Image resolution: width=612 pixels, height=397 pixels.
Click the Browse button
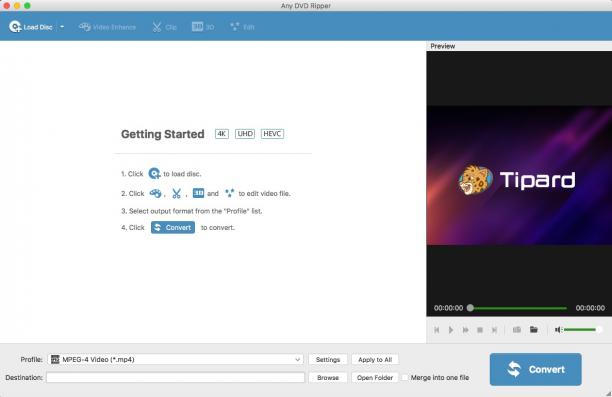[328, 377]
